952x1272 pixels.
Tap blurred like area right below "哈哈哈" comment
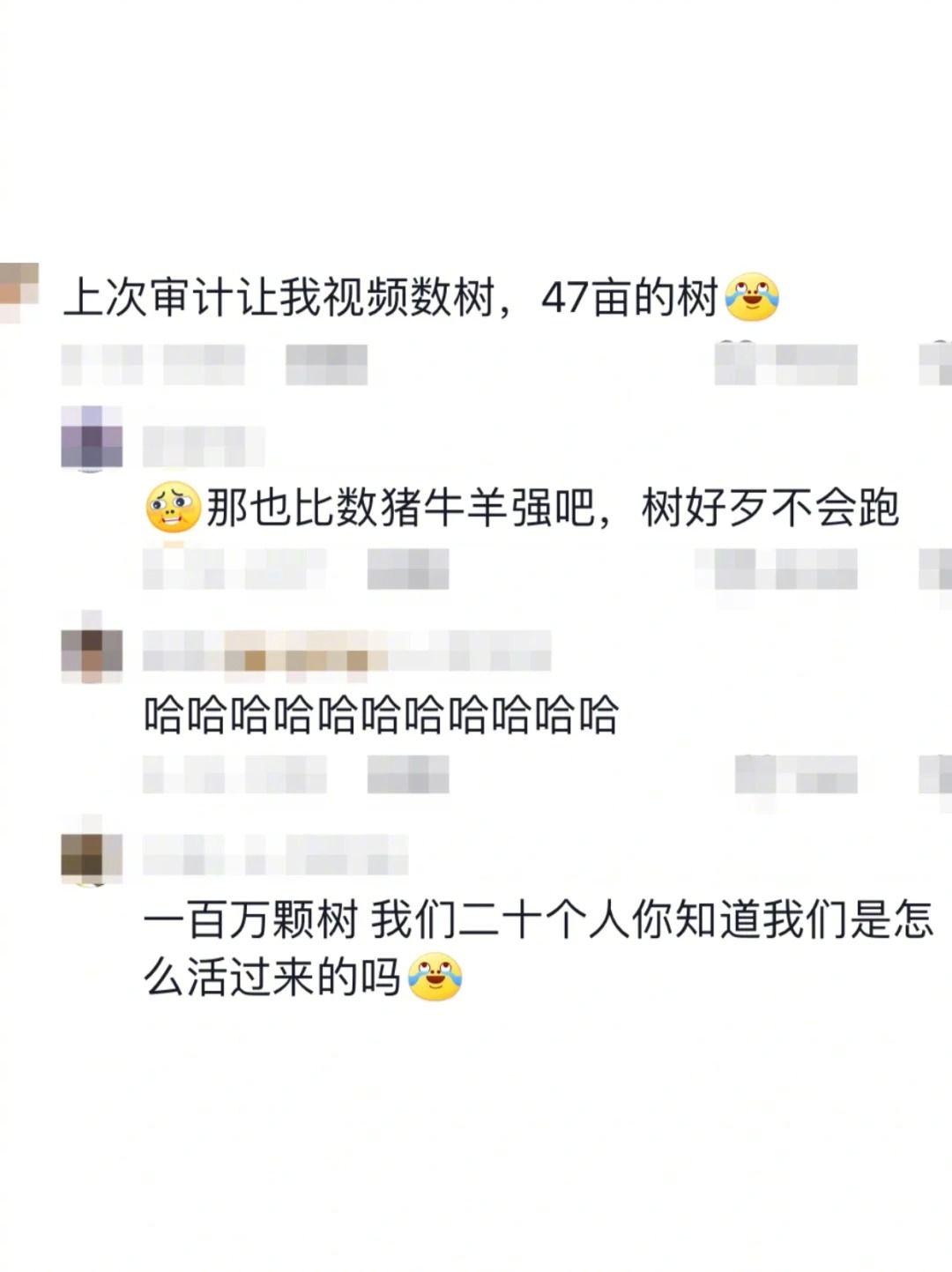coord(796,775)
